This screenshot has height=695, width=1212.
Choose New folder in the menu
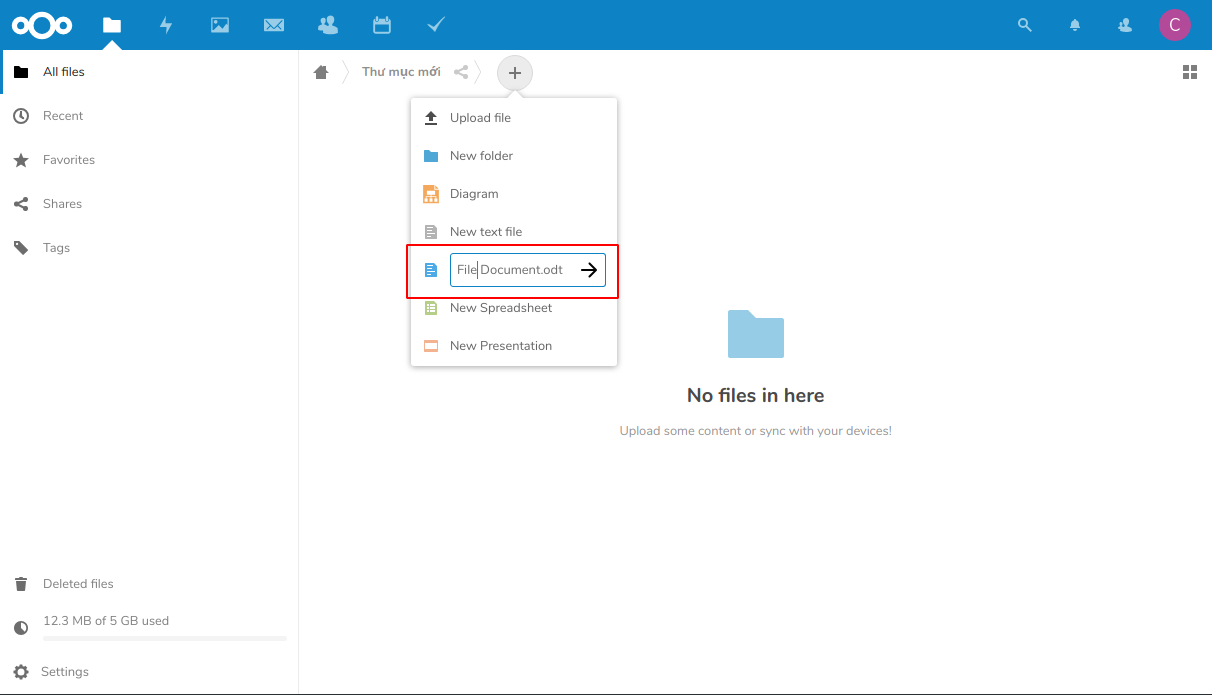tap(514, 156)
